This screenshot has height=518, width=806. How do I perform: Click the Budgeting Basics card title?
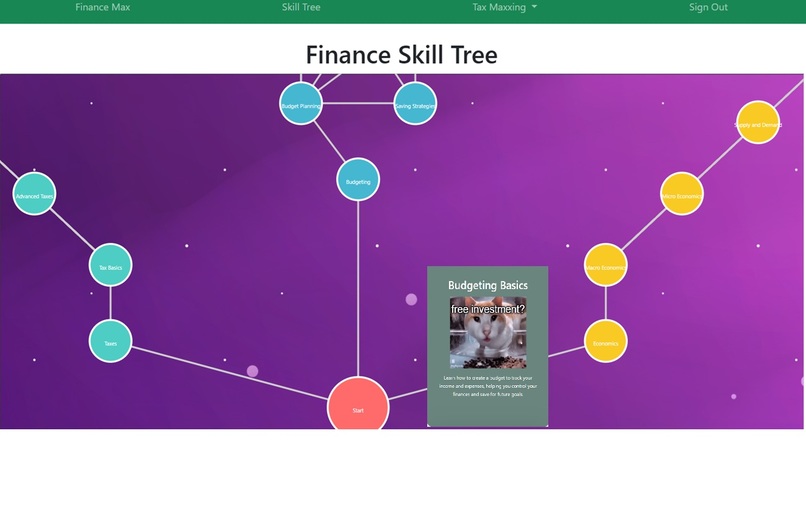click(488, 285)
